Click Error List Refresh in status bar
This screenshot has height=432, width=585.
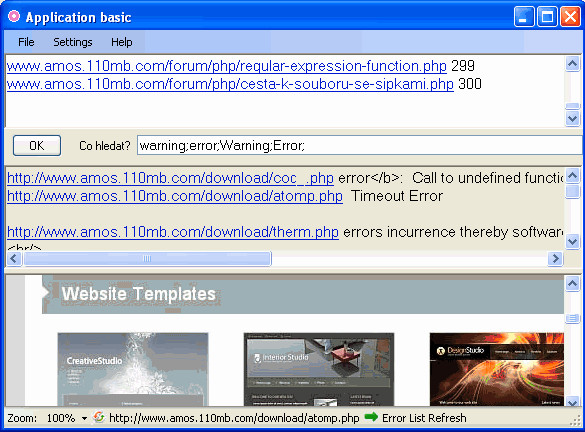point(424,418)
